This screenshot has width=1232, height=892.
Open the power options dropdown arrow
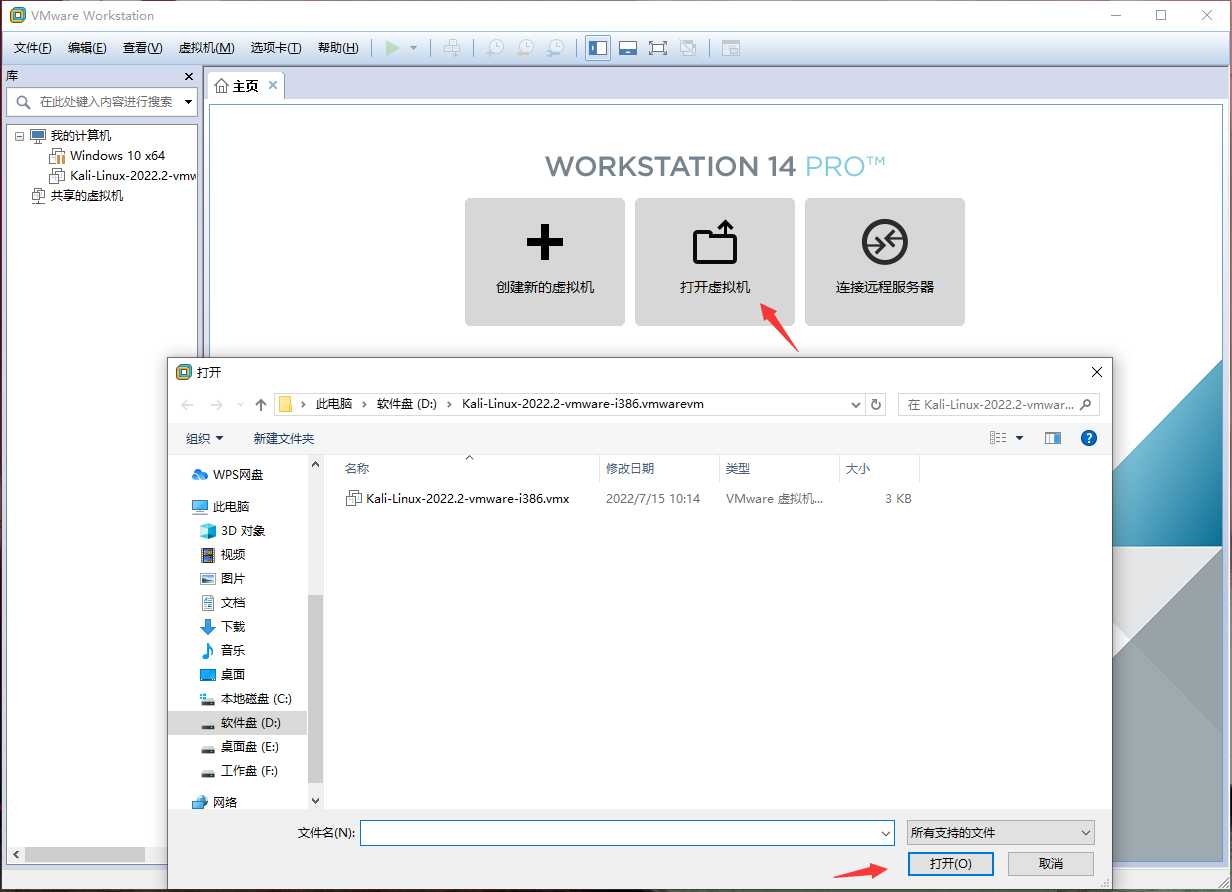click(x=413, y=48)
